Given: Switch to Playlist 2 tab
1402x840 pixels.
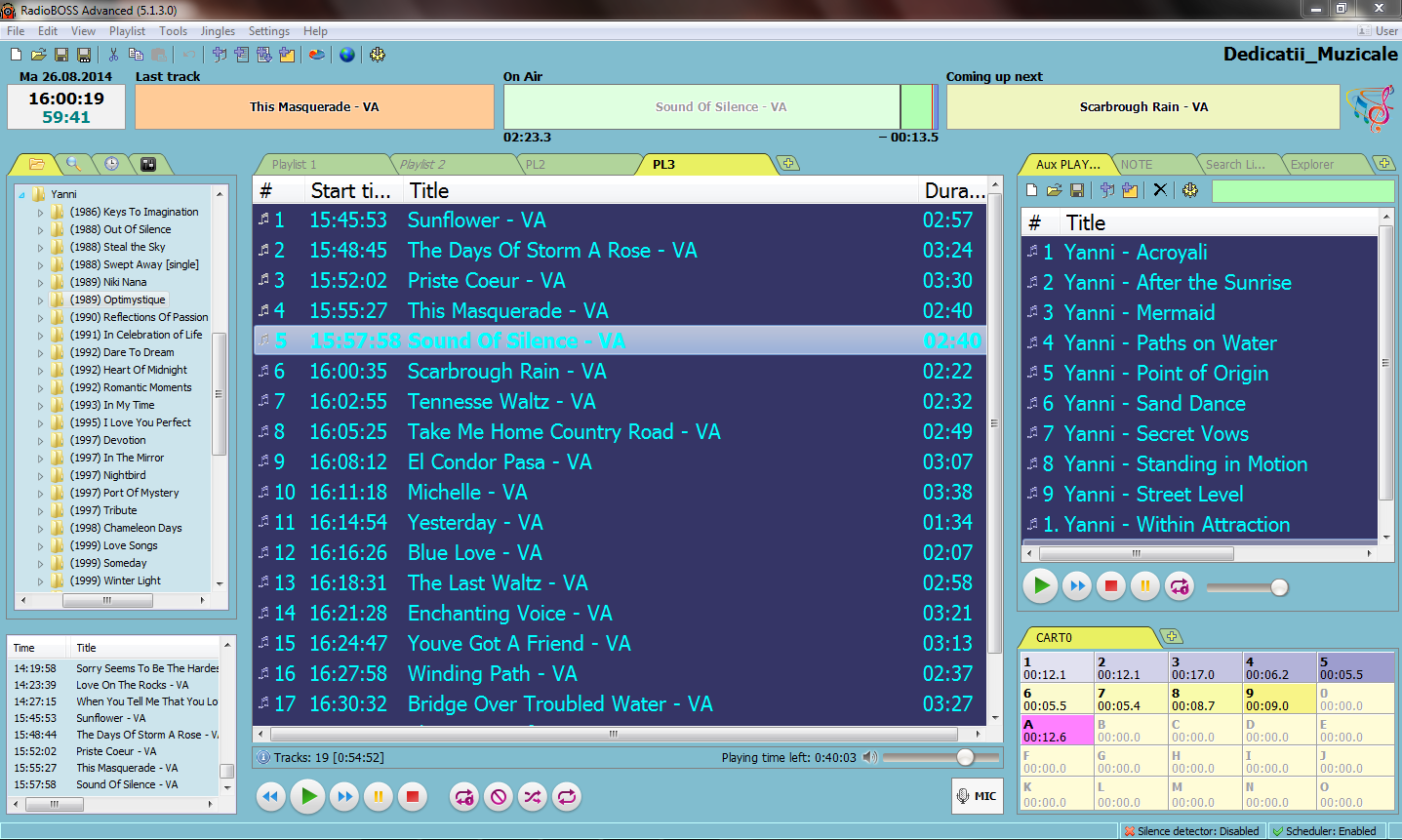Looking at the screenshot, I should click(422, 165).
